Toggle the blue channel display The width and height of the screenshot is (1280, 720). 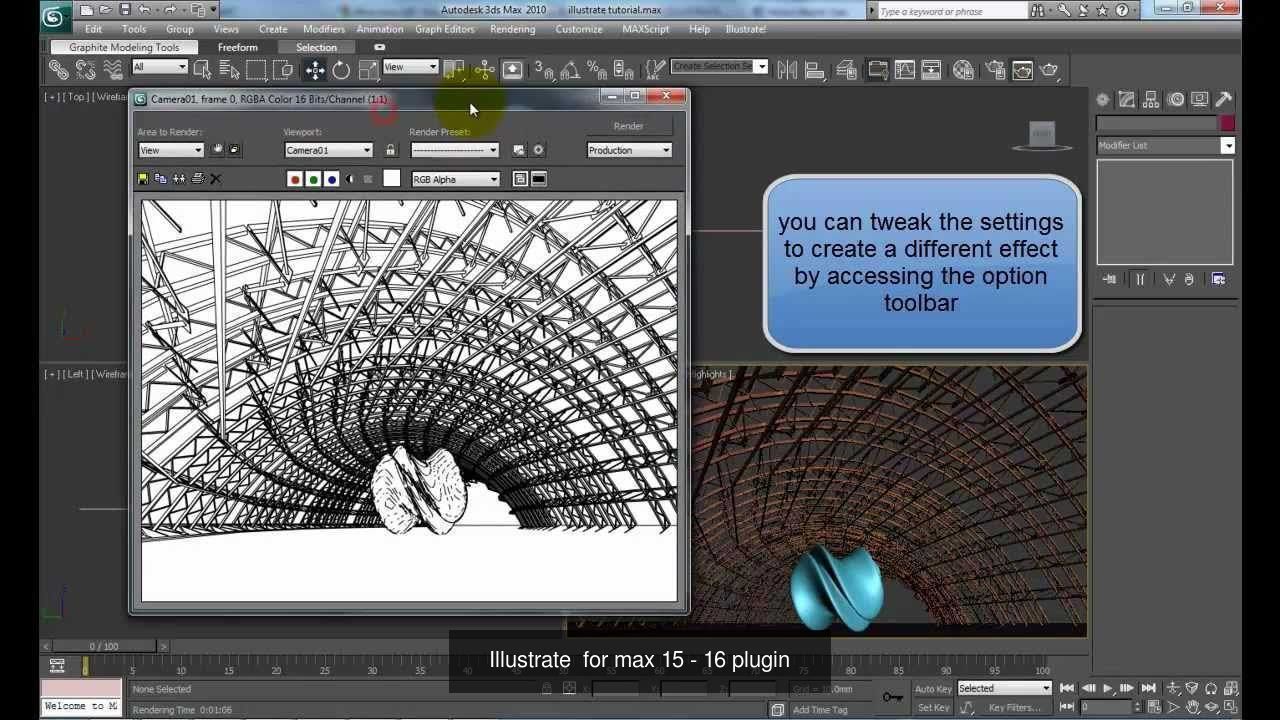(331, 179)
